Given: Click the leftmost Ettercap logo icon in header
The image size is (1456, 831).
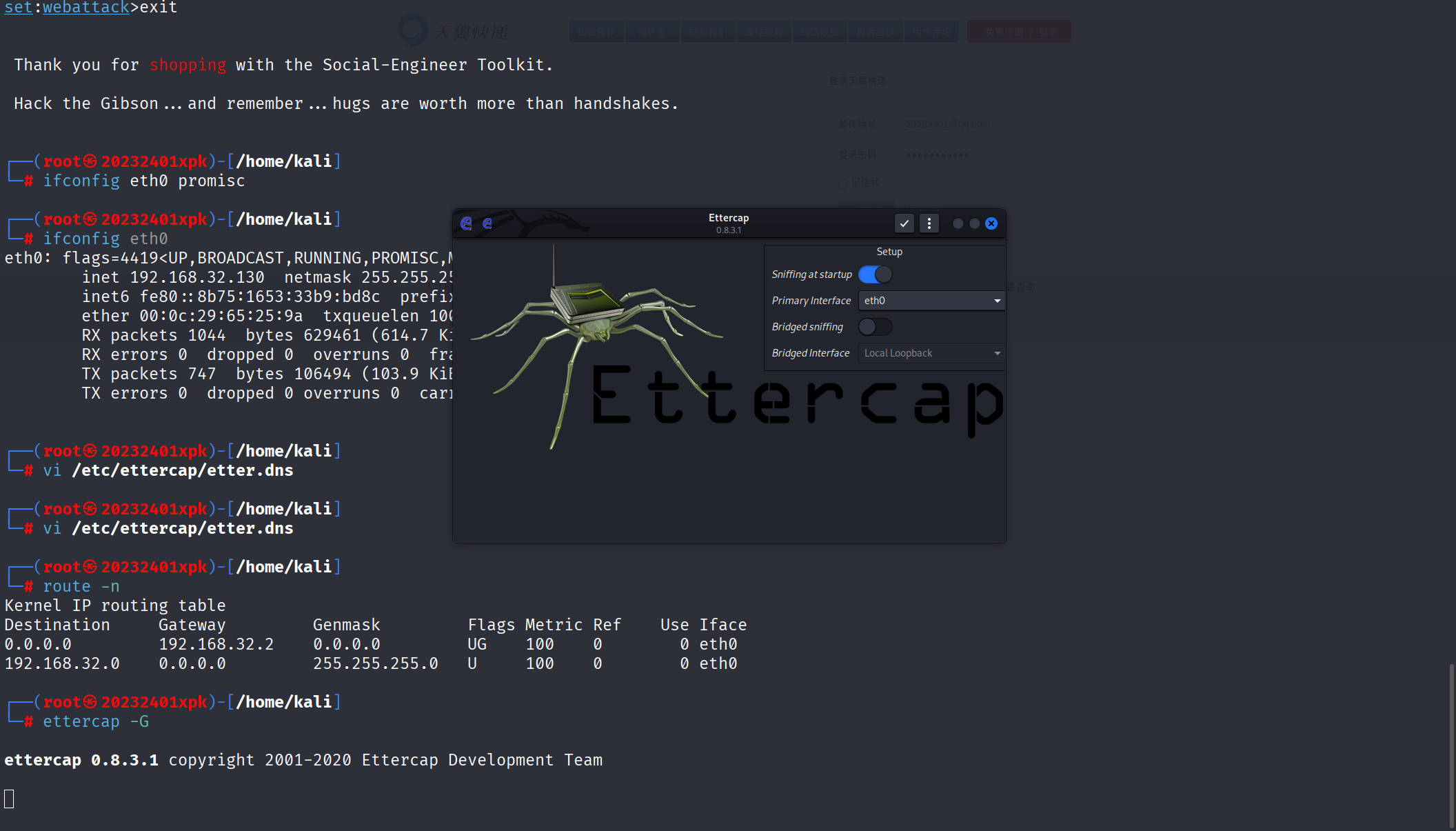Looking at the screenshot, I should (466, 223).
